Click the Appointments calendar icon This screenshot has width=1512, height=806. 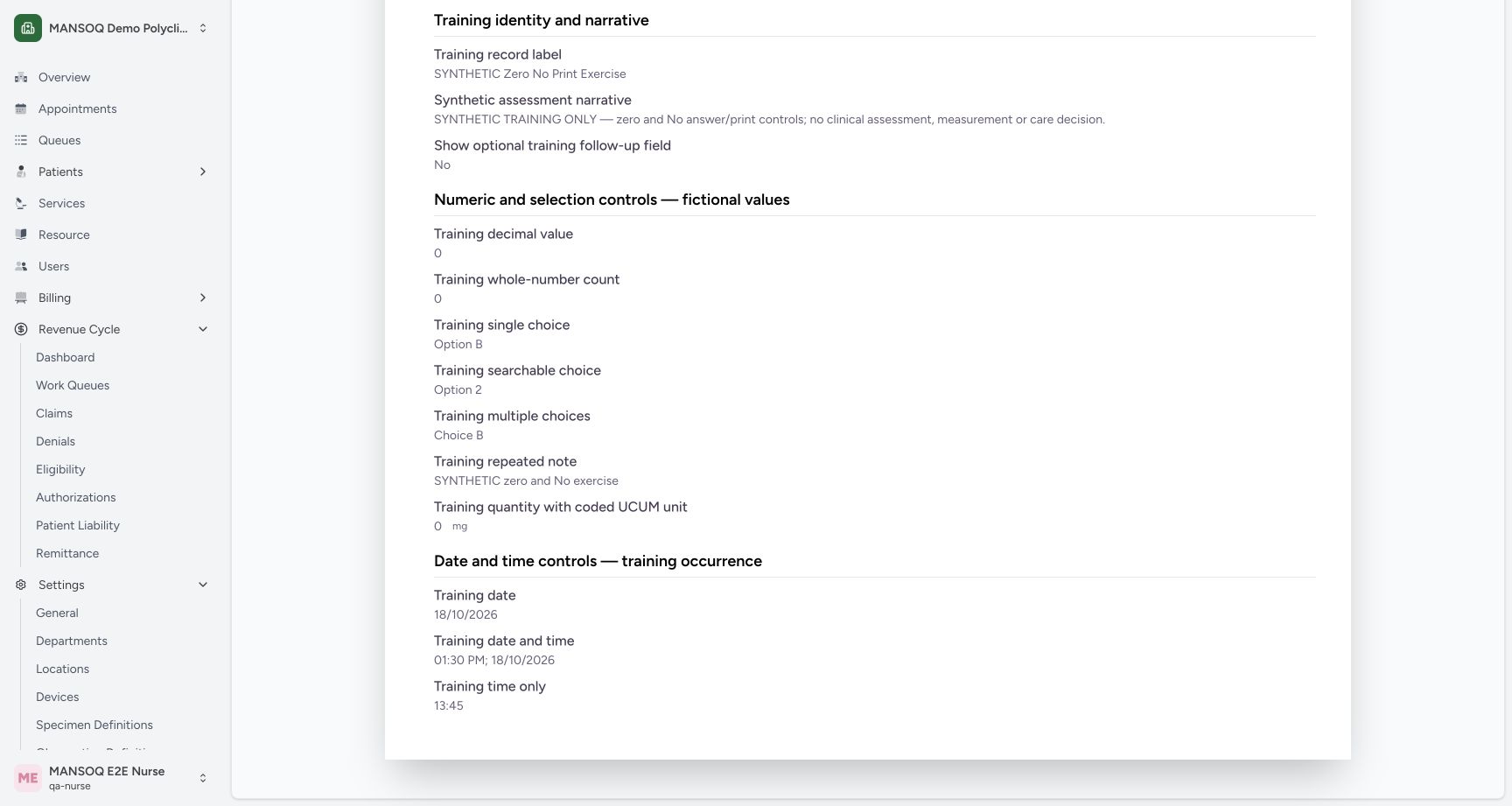(21, 109)
